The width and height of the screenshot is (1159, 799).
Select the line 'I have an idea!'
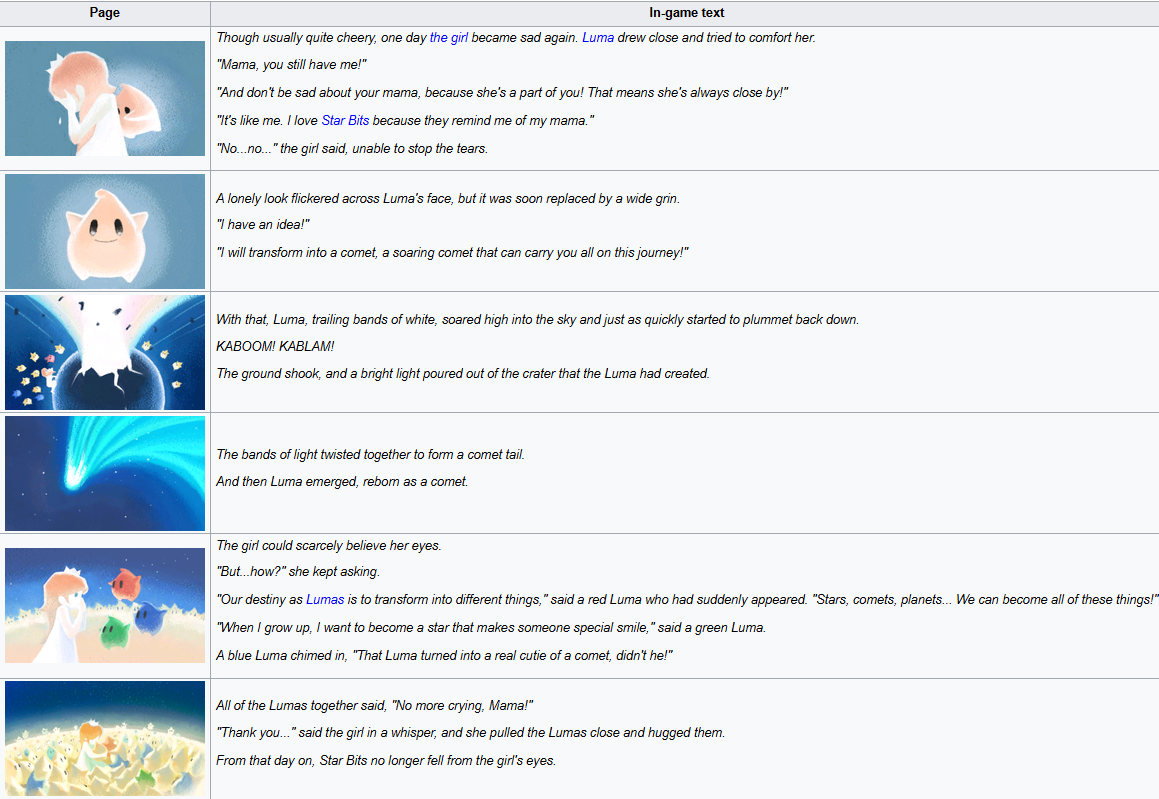click(x=262, y=225)
